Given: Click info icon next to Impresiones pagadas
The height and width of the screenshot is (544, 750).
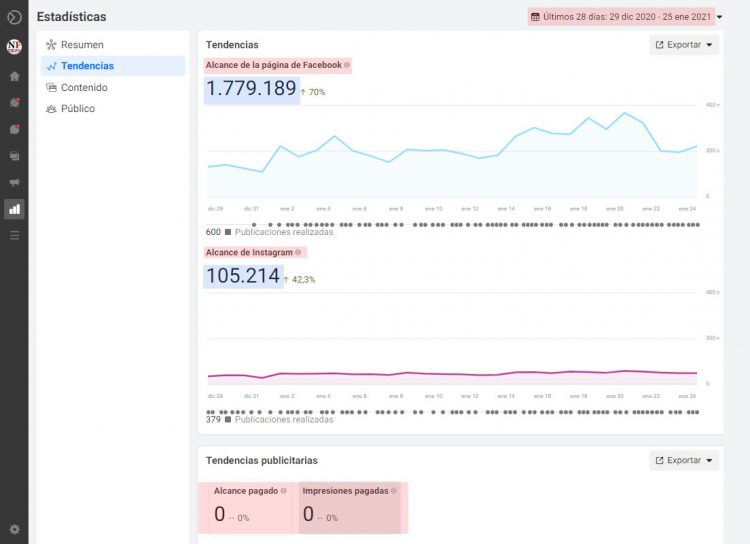Looking at the screenshot, I should 394,491.
